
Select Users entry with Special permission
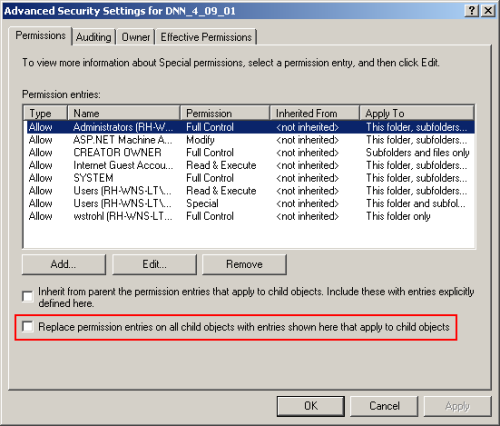click(250, 203)
